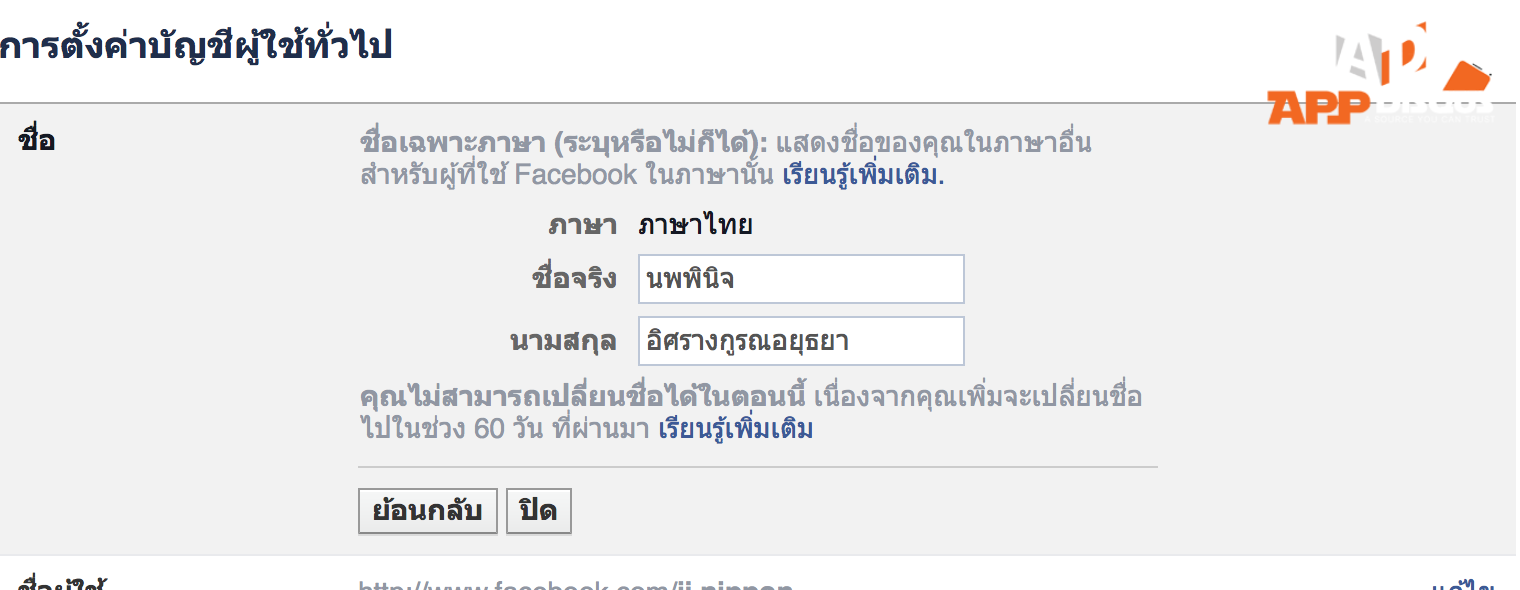The image size is (1520, 590).
Task: Click the ปิด close button
Action: (539, 512)
